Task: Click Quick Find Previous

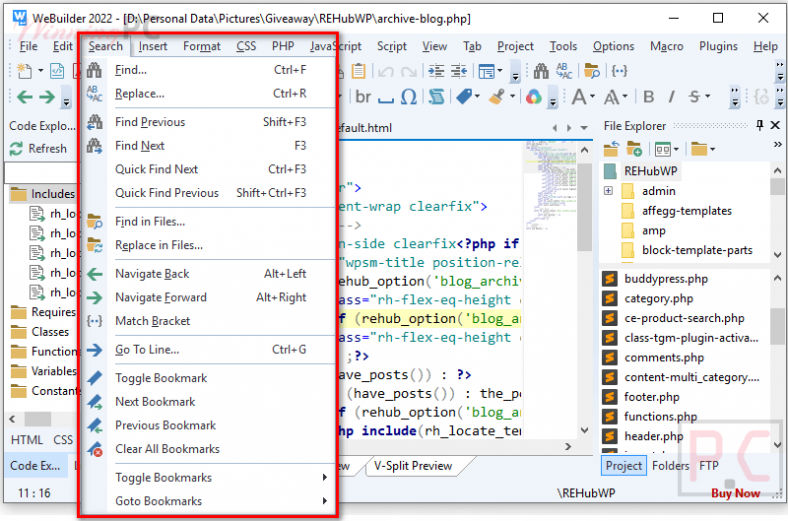Action: [209, 193]
